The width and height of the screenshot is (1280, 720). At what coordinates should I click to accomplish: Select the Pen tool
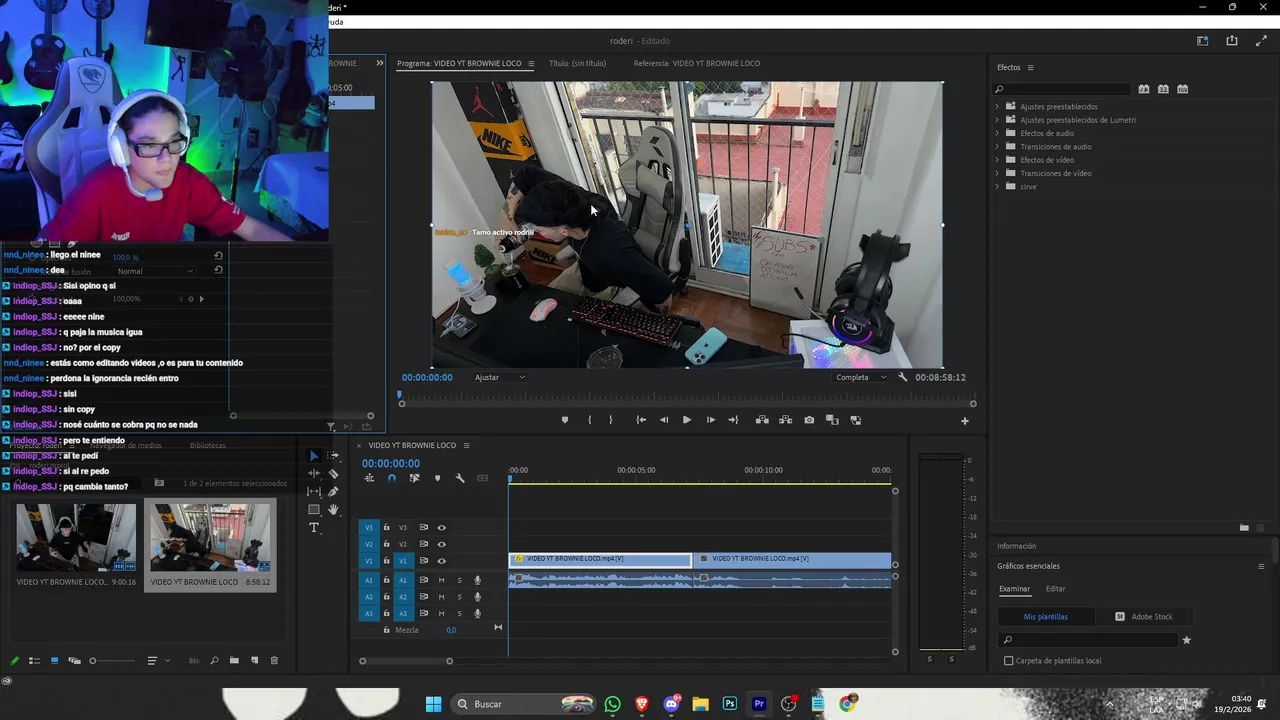pyautogui.click(x=333, y=491)
